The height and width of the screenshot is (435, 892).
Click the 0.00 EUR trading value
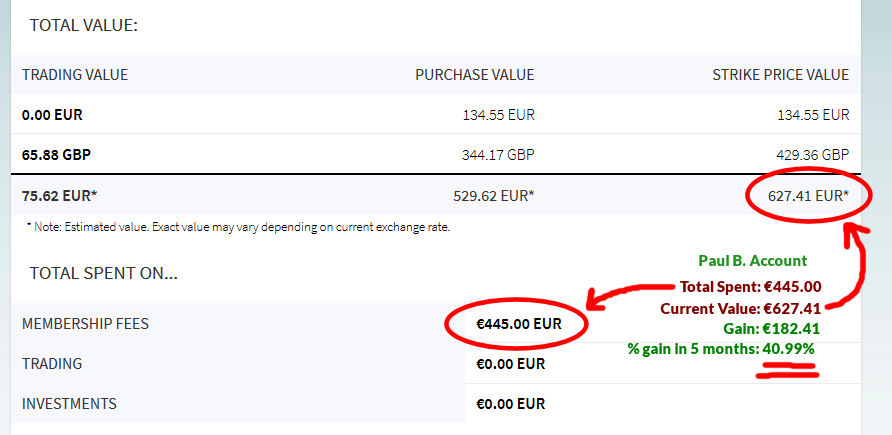pyautogui.click(x=52, y=115)
